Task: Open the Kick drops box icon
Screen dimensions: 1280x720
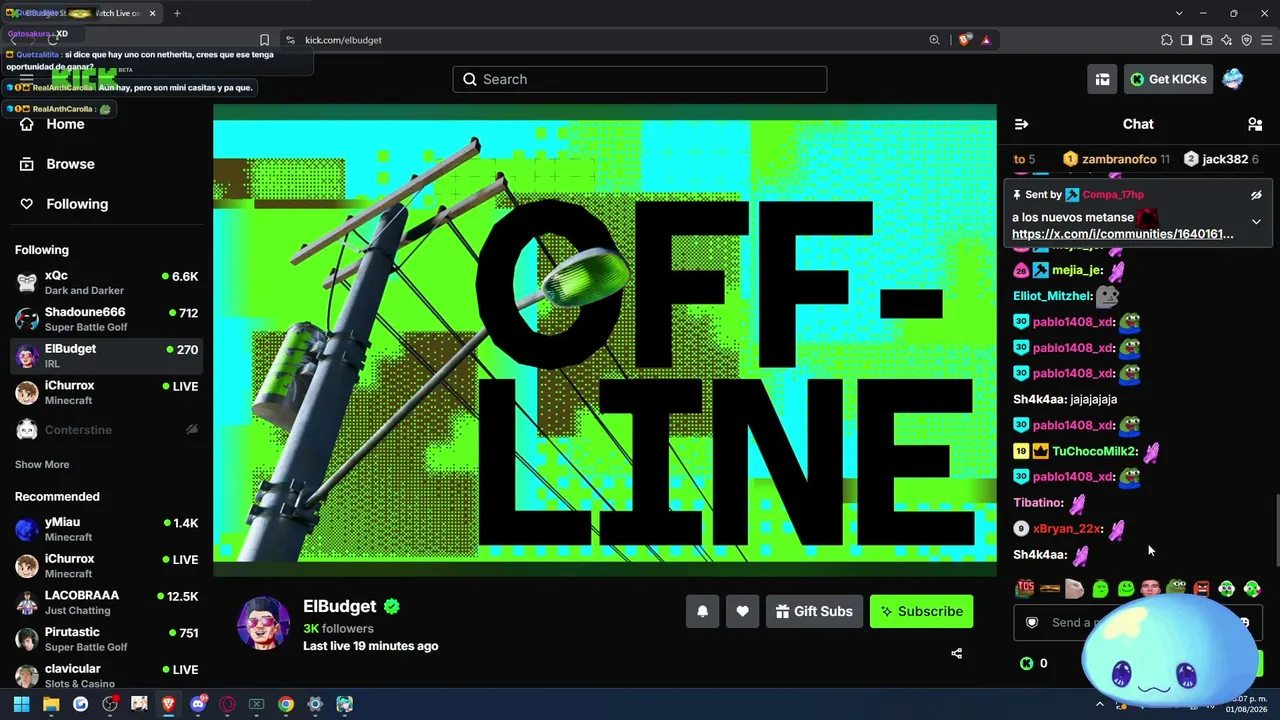Action: point(1102,79)
